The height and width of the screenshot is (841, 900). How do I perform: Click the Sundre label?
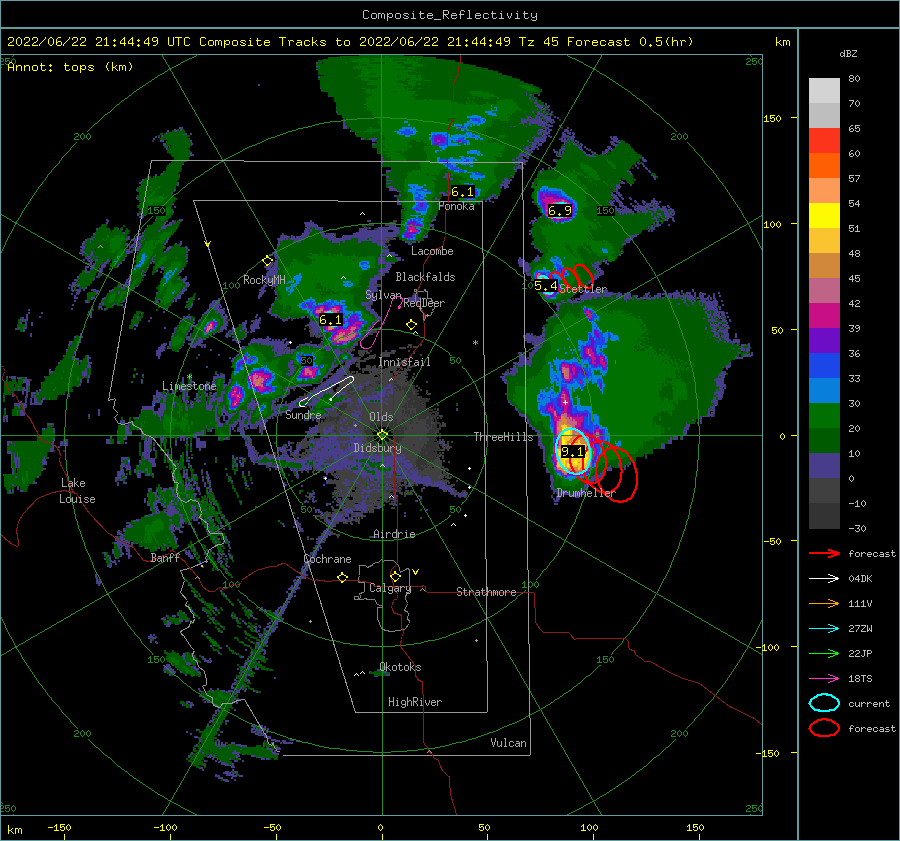coord(304,415)
